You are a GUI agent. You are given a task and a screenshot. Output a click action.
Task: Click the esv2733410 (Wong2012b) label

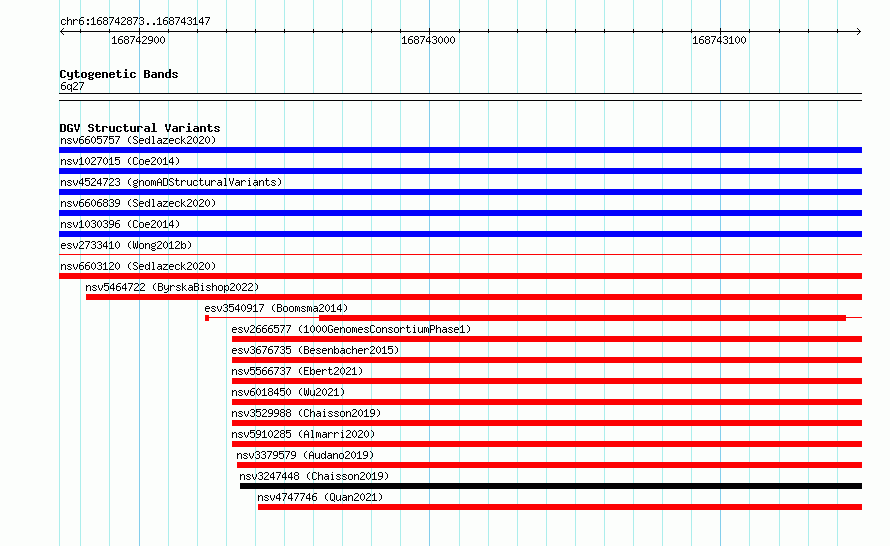pyautogui.click(x=126, y=245)
